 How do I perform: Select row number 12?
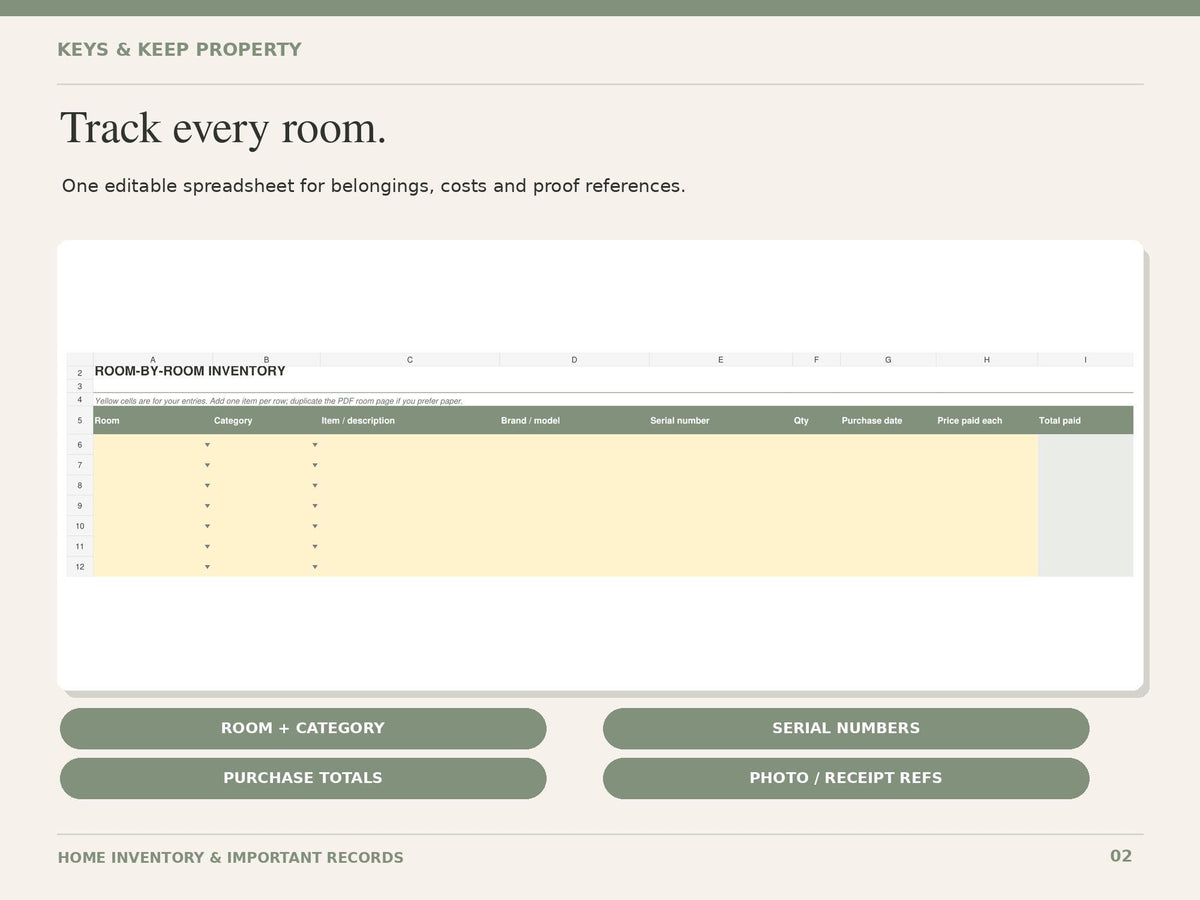80,567
